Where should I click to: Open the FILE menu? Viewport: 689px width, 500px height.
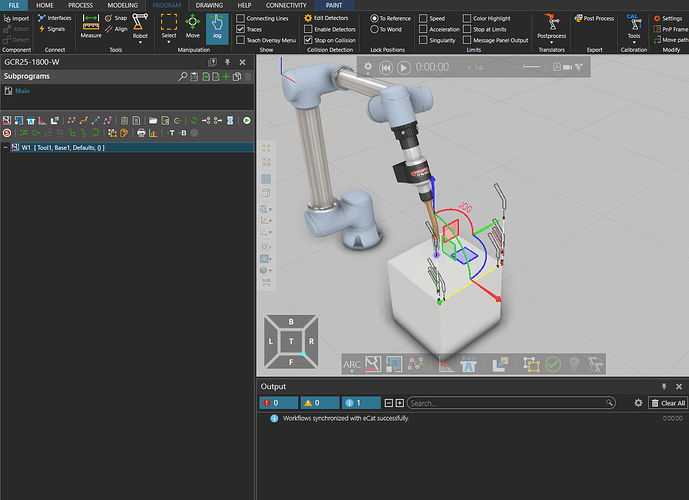14,5
